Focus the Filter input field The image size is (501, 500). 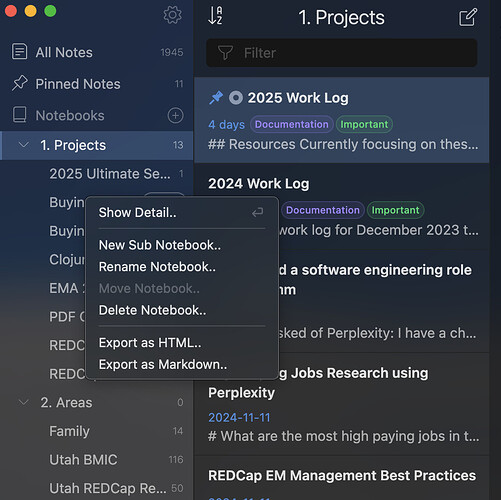[x=342, y=53]
